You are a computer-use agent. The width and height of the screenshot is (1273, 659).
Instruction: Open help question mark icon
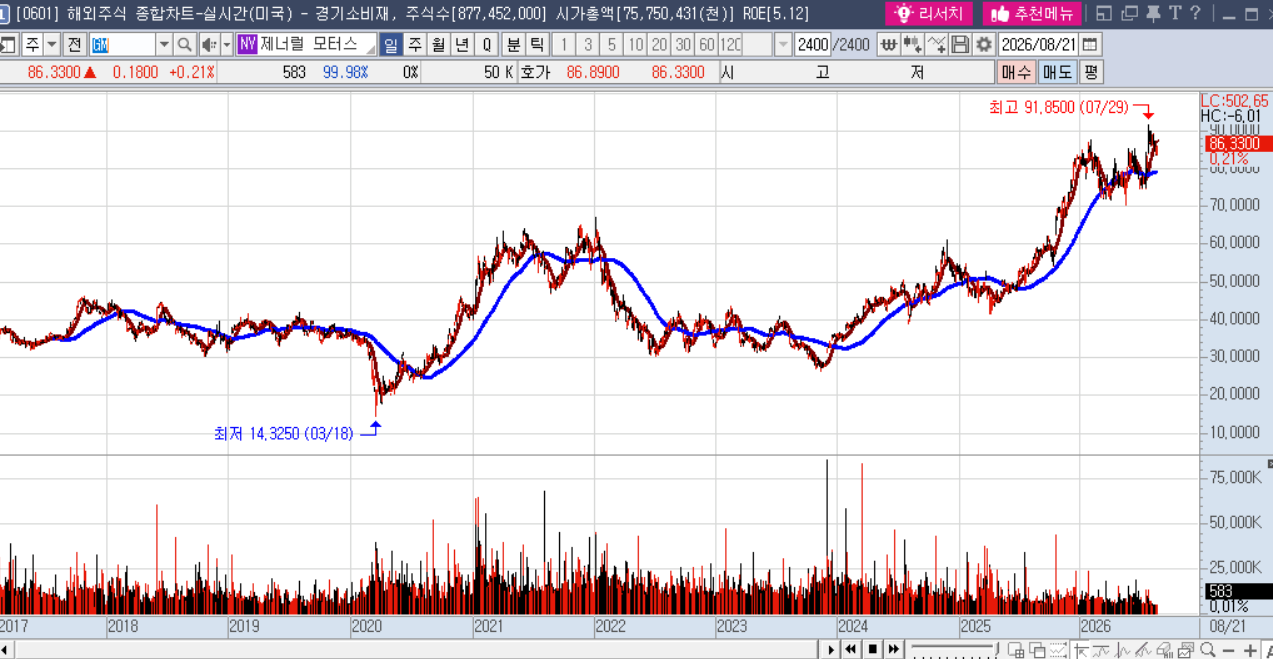click(1194, 13)
